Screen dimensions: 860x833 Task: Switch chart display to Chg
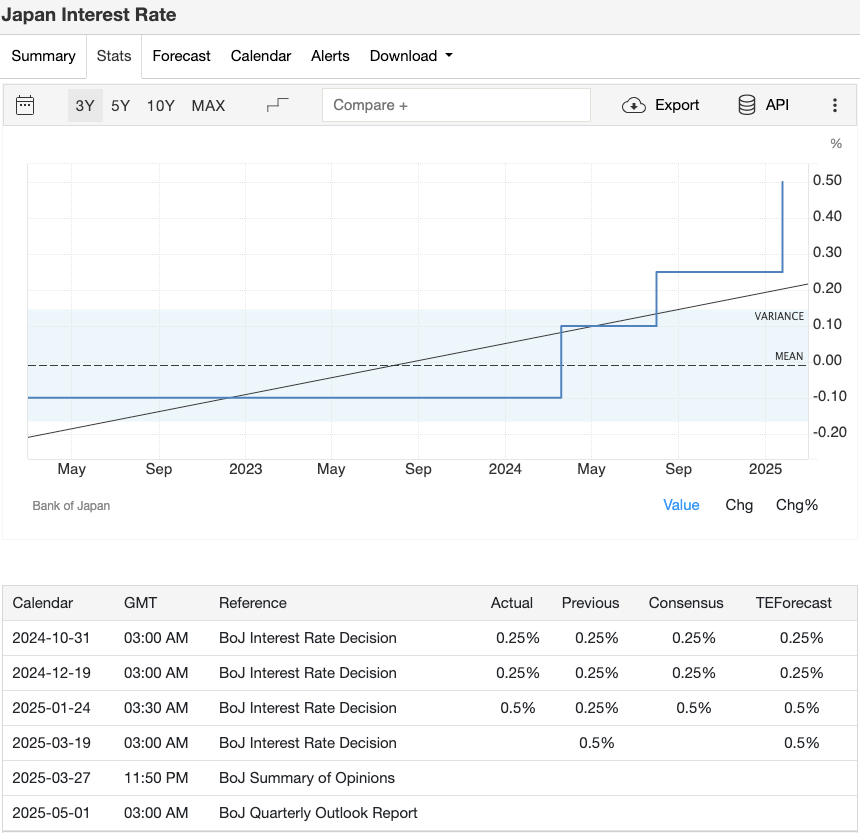click(x=739, y=505)
